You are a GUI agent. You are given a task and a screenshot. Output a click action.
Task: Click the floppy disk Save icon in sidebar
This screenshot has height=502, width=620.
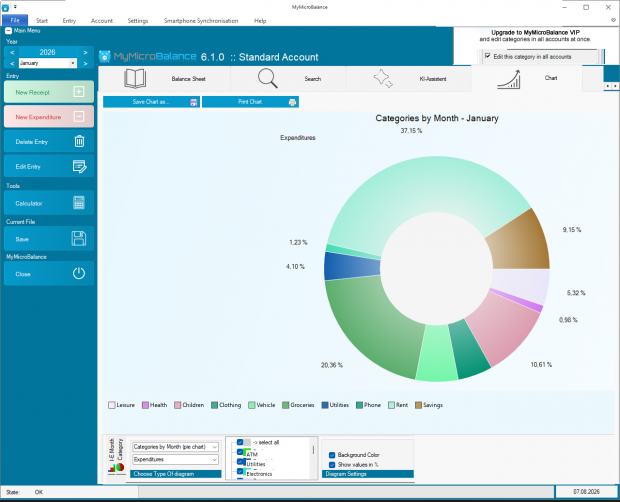pos(79,239)
